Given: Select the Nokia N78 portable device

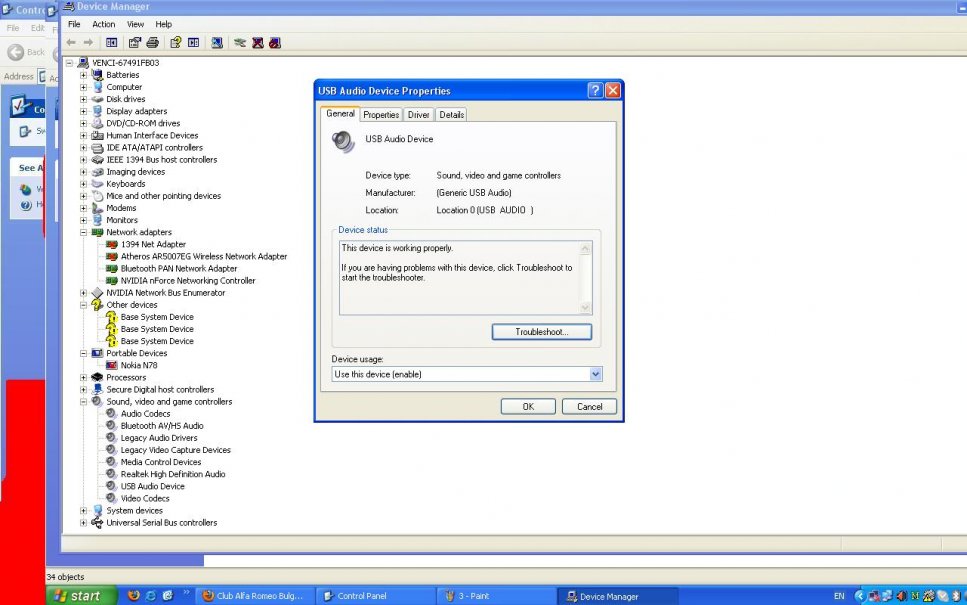Looking at the screenshot, I should (x=138, y=365).
